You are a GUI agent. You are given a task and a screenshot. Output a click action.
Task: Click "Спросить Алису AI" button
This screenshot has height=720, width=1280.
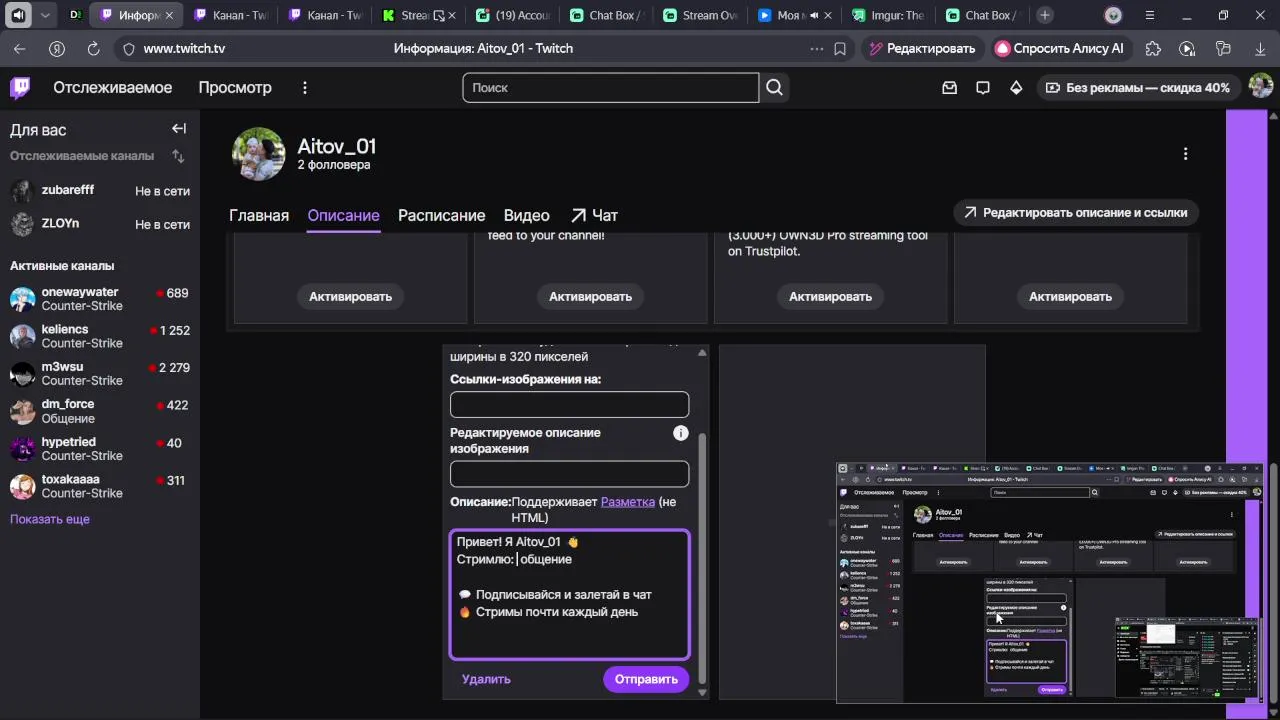click(x=1060, y=48)
